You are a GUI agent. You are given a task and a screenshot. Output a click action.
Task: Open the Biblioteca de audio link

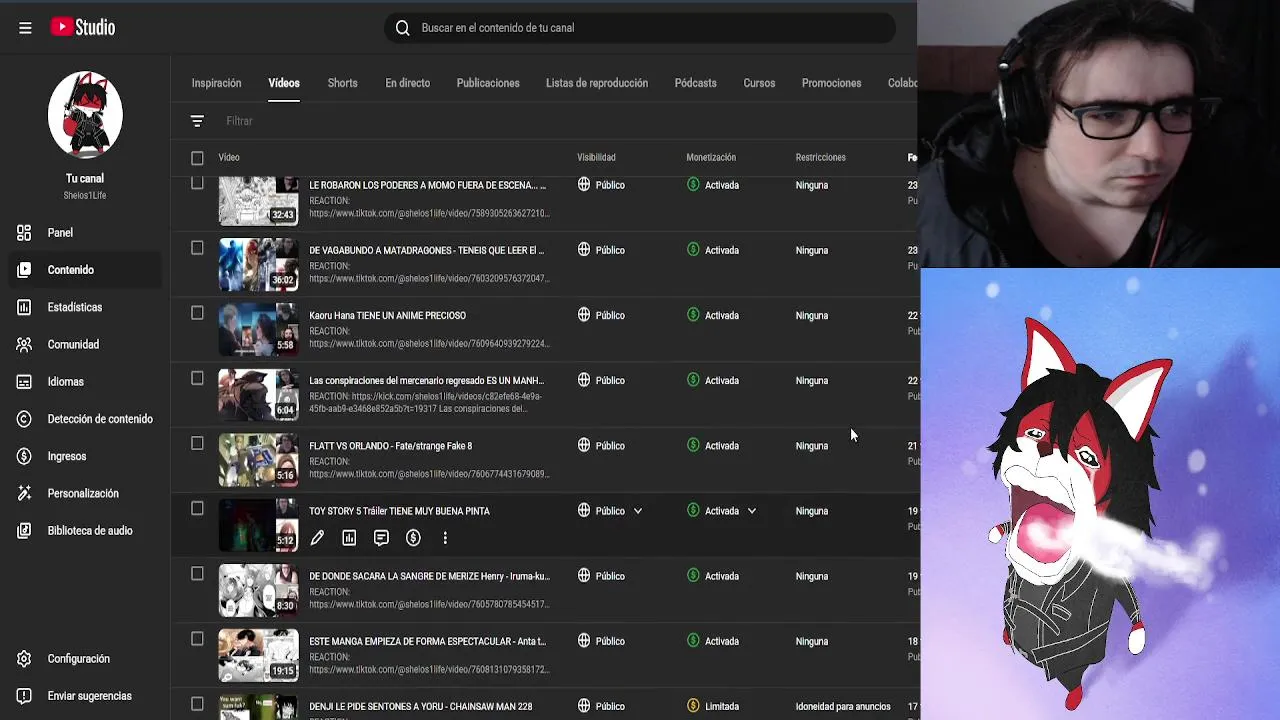[90, 531]
